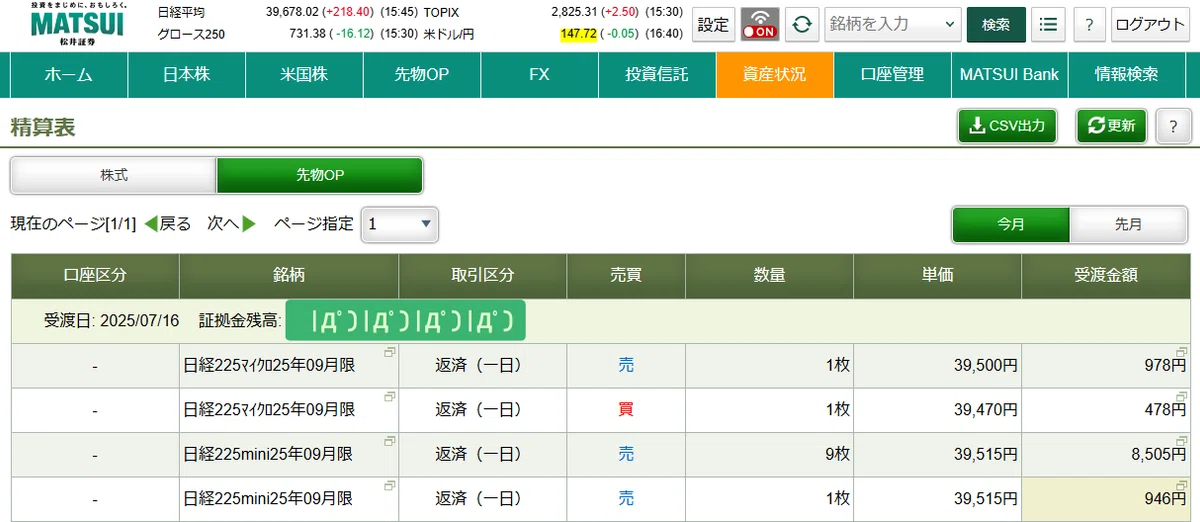Switch to the 株式 tab
The width and height of the screenshot is (1200, 522).
tap(114, 175)
